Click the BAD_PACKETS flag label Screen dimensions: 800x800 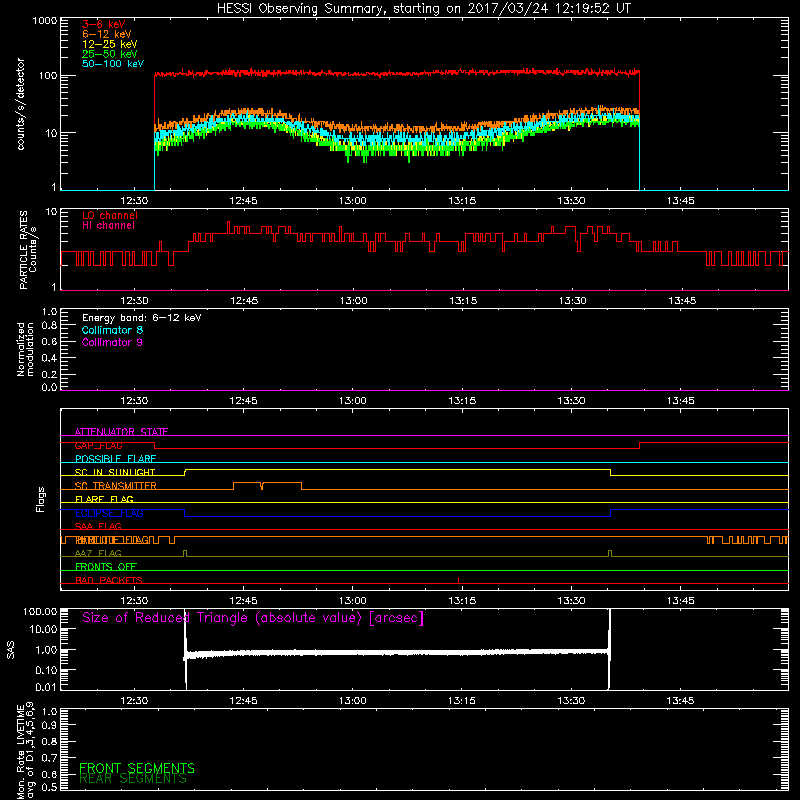tap(109, 580)
